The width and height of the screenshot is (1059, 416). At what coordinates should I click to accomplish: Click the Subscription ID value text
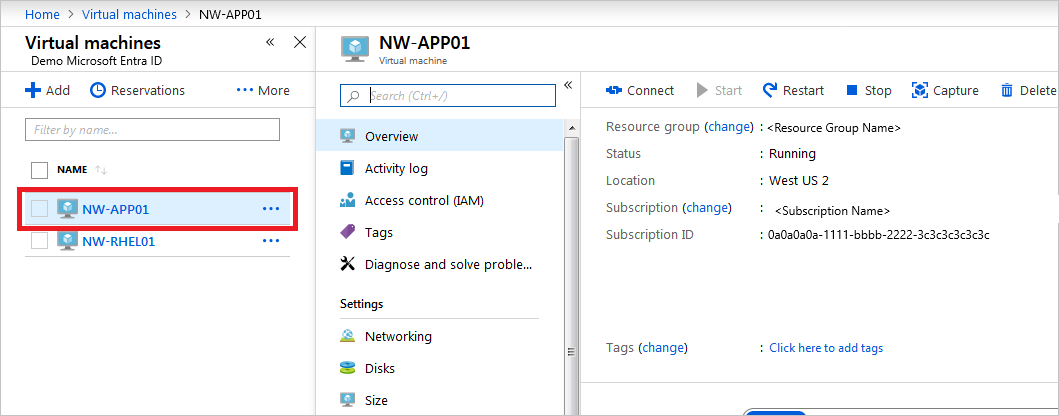(x=879, y=235)
